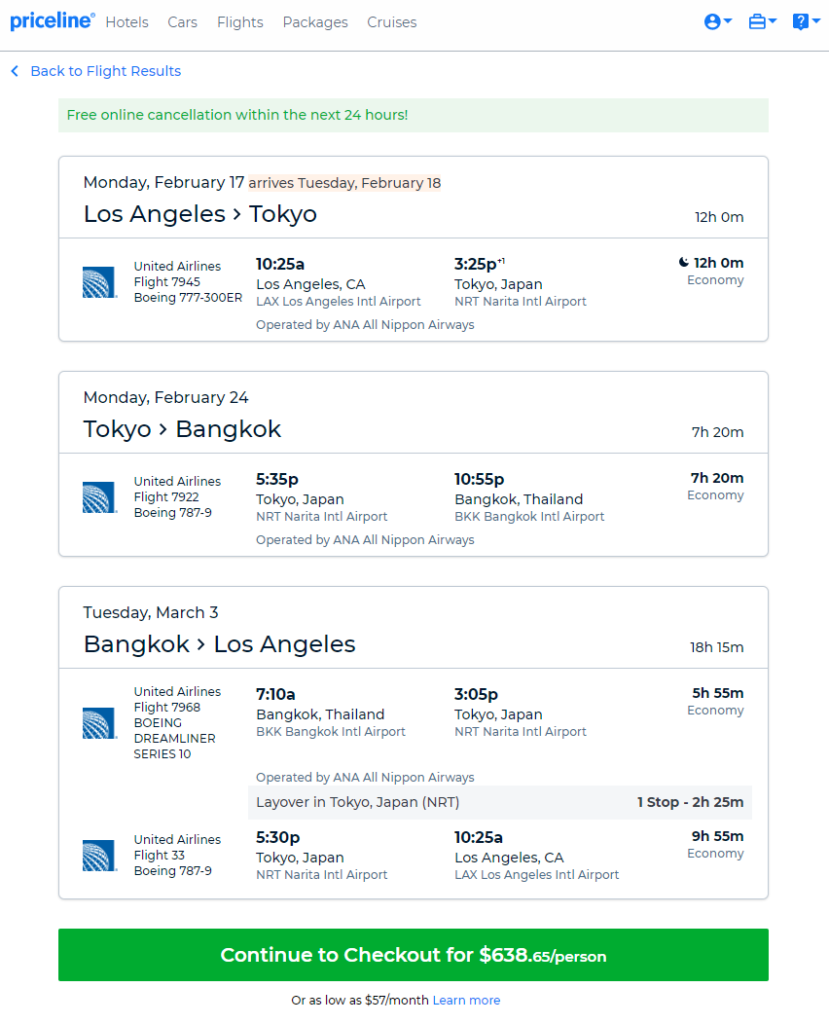
Task: Click United logo for Flight 7922
Action: click(99, 497)
